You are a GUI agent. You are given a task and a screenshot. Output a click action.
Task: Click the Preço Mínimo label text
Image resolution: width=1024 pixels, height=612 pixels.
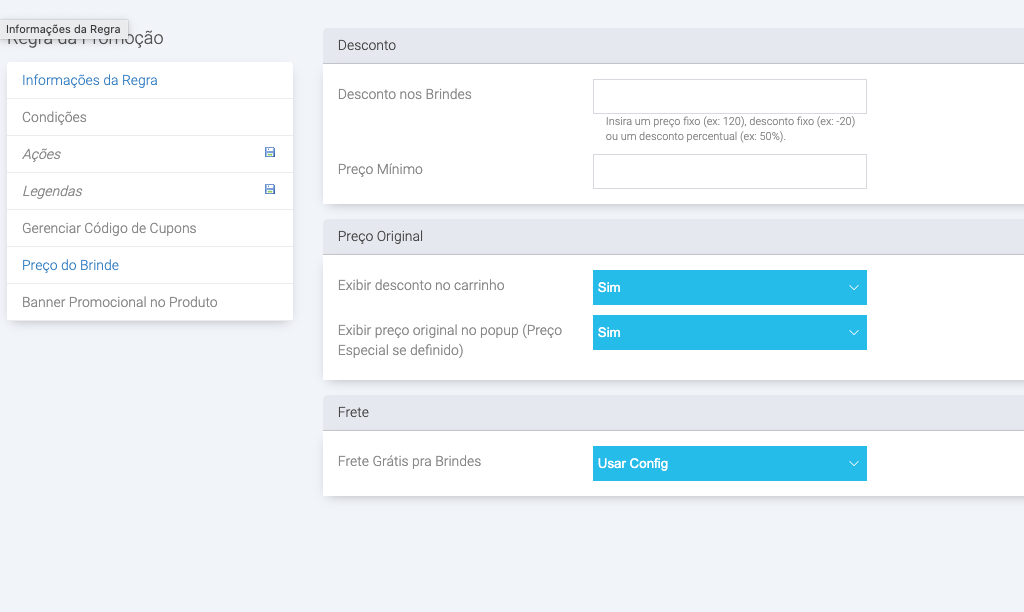tap(380, 170)
